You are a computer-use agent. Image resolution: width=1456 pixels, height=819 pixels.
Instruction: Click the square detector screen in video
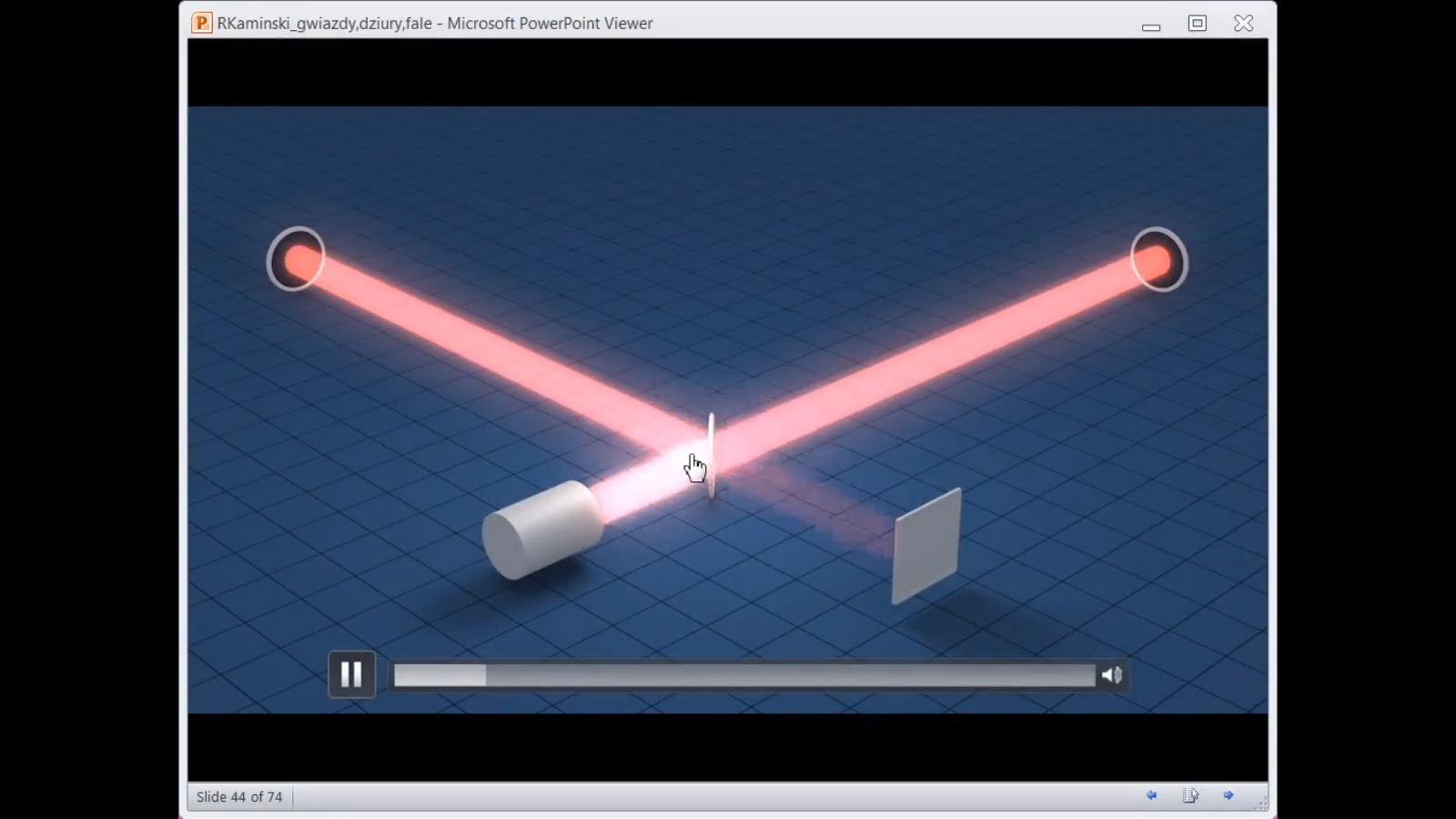click(926, 547)
